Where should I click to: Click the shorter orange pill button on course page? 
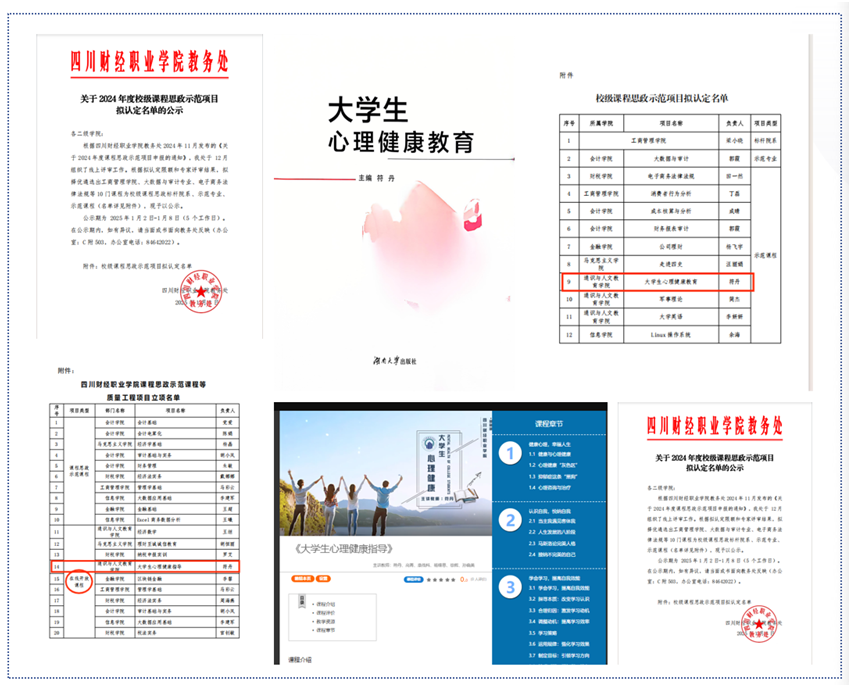click(x=323, y=578)
